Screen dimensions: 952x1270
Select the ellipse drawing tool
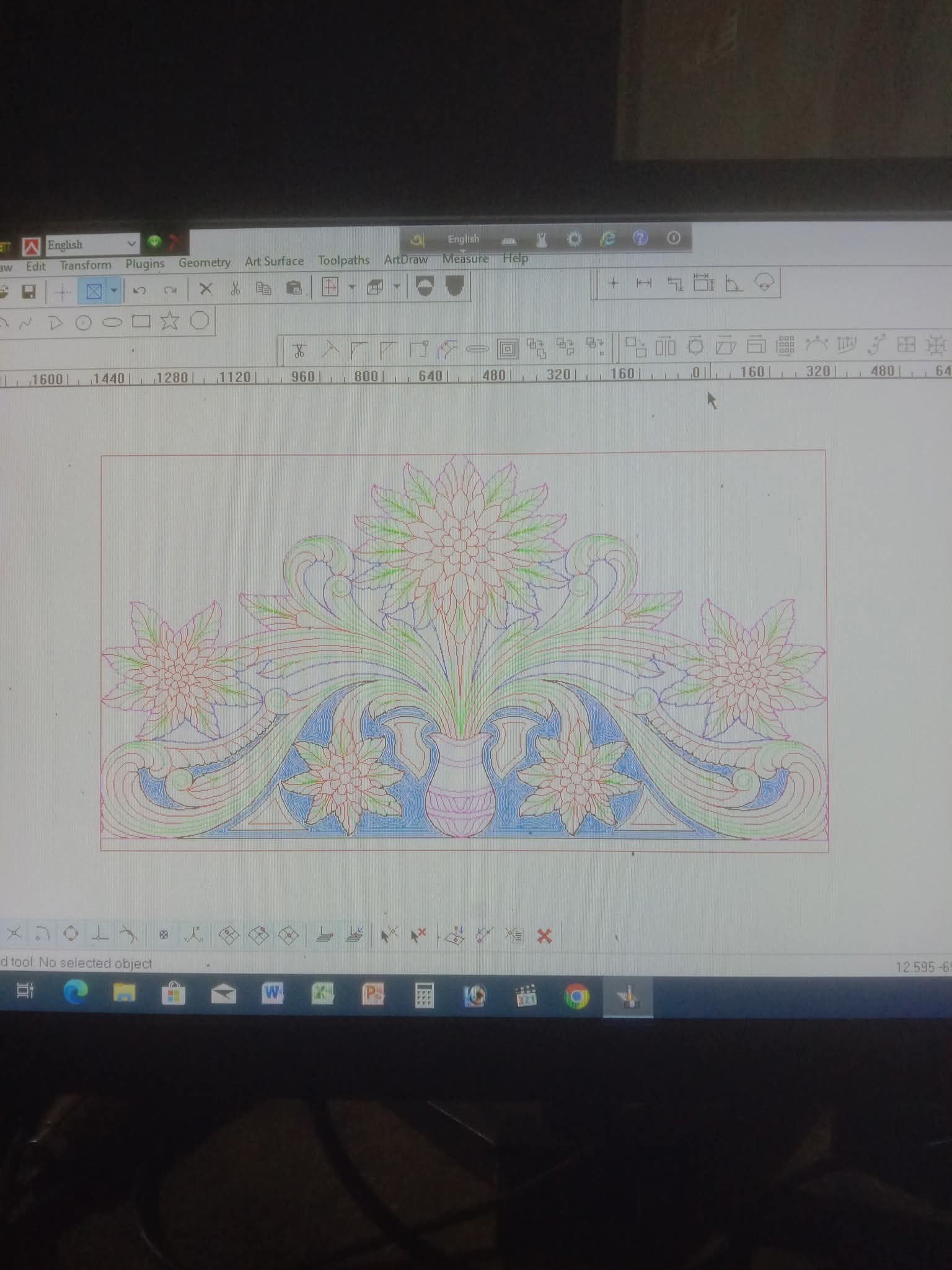click(112, 322)
